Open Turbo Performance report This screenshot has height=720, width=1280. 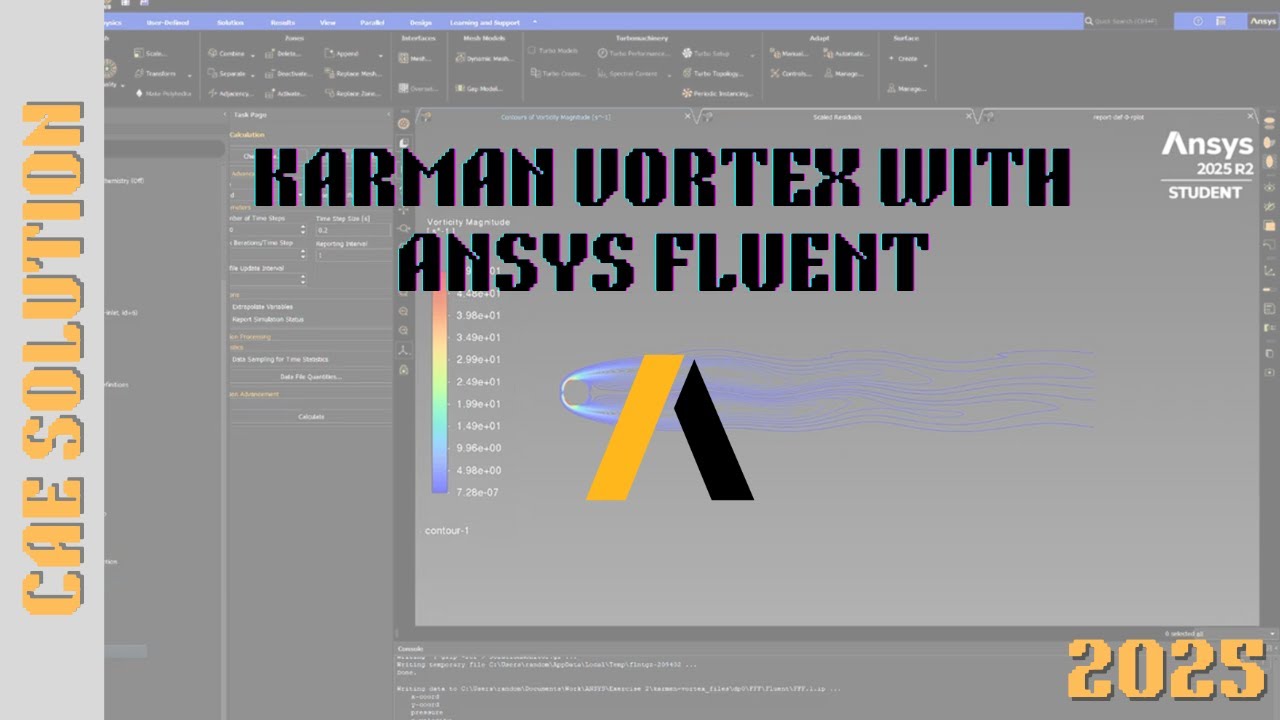(634, 53)
